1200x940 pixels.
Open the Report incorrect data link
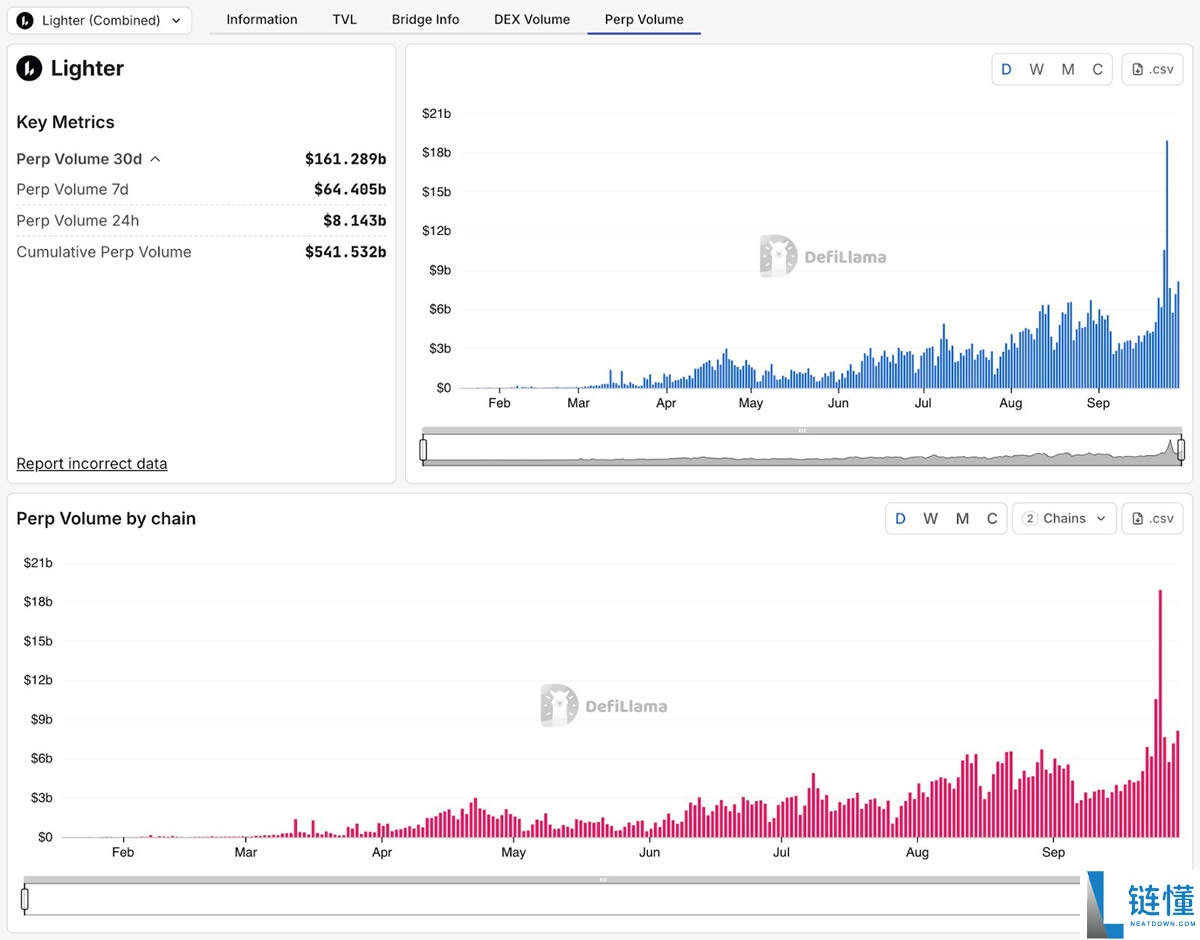coord(92,464)
